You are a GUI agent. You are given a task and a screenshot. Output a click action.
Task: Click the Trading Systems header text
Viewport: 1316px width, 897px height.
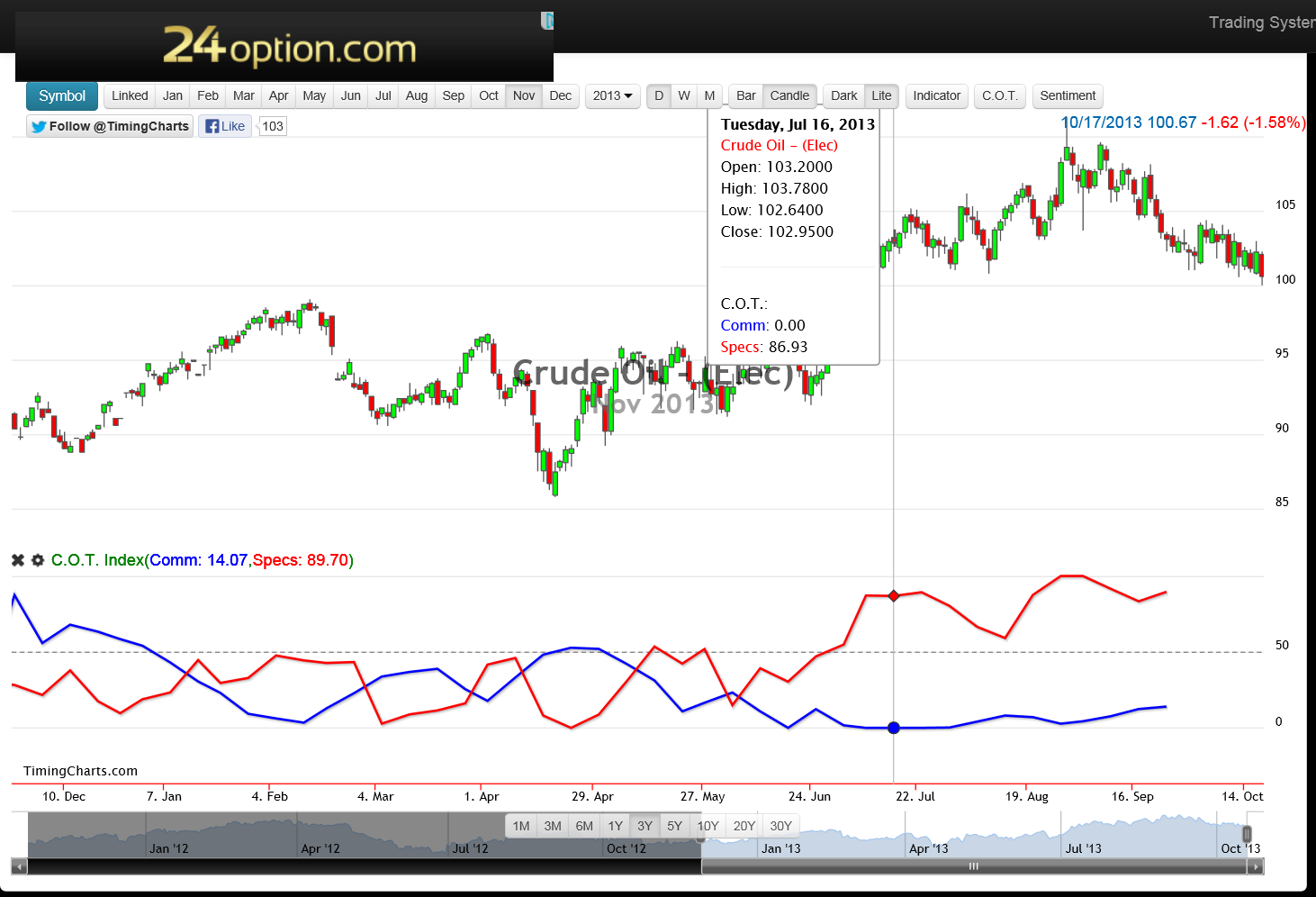point(1260,22)
